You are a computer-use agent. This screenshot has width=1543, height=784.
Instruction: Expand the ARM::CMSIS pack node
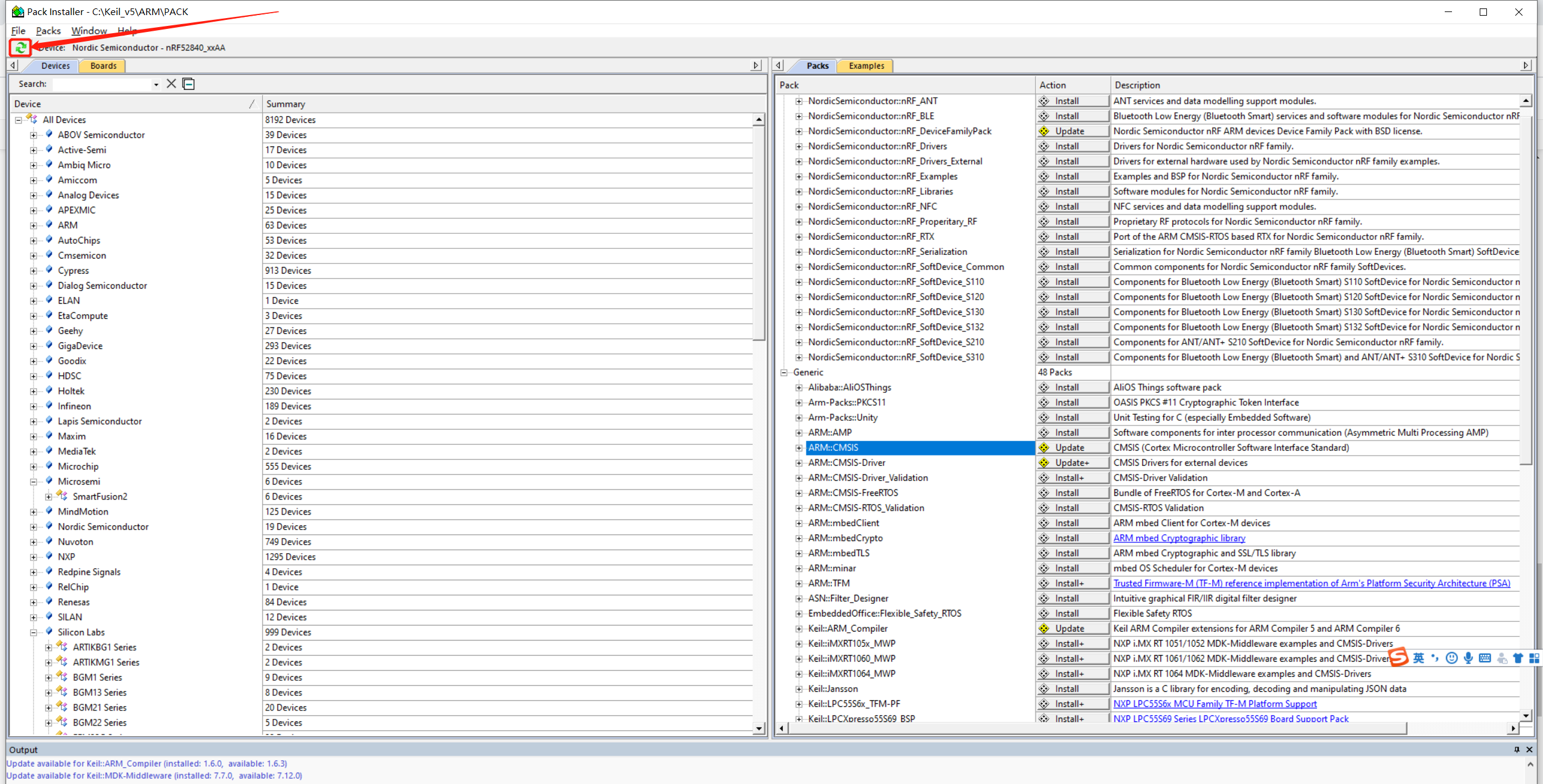(x=799, y=448)
